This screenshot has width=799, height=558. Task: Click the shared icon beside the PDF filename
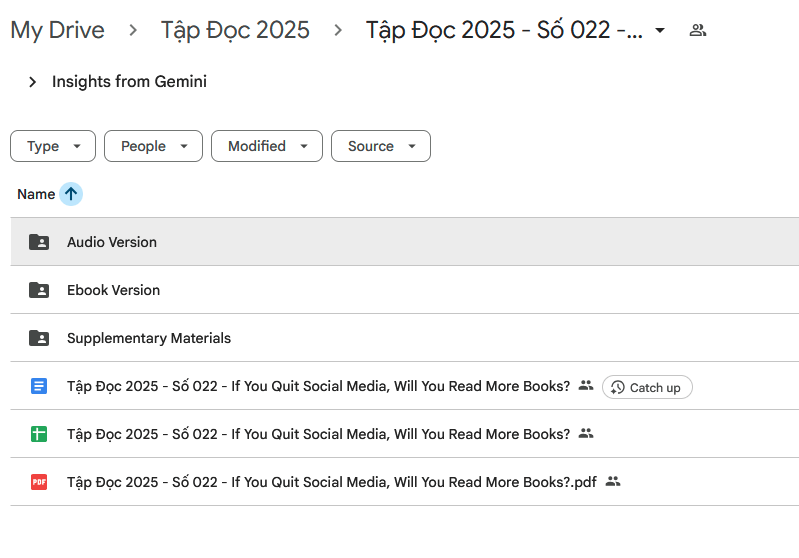[x=613, y=482]
